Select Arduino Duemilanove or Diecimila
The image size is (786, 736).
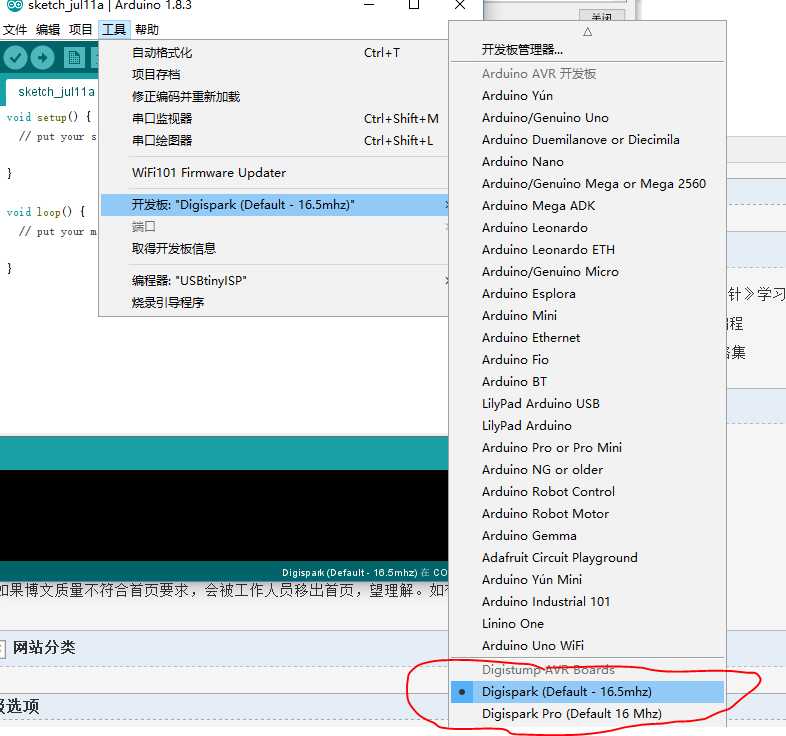tap(587, 140)
